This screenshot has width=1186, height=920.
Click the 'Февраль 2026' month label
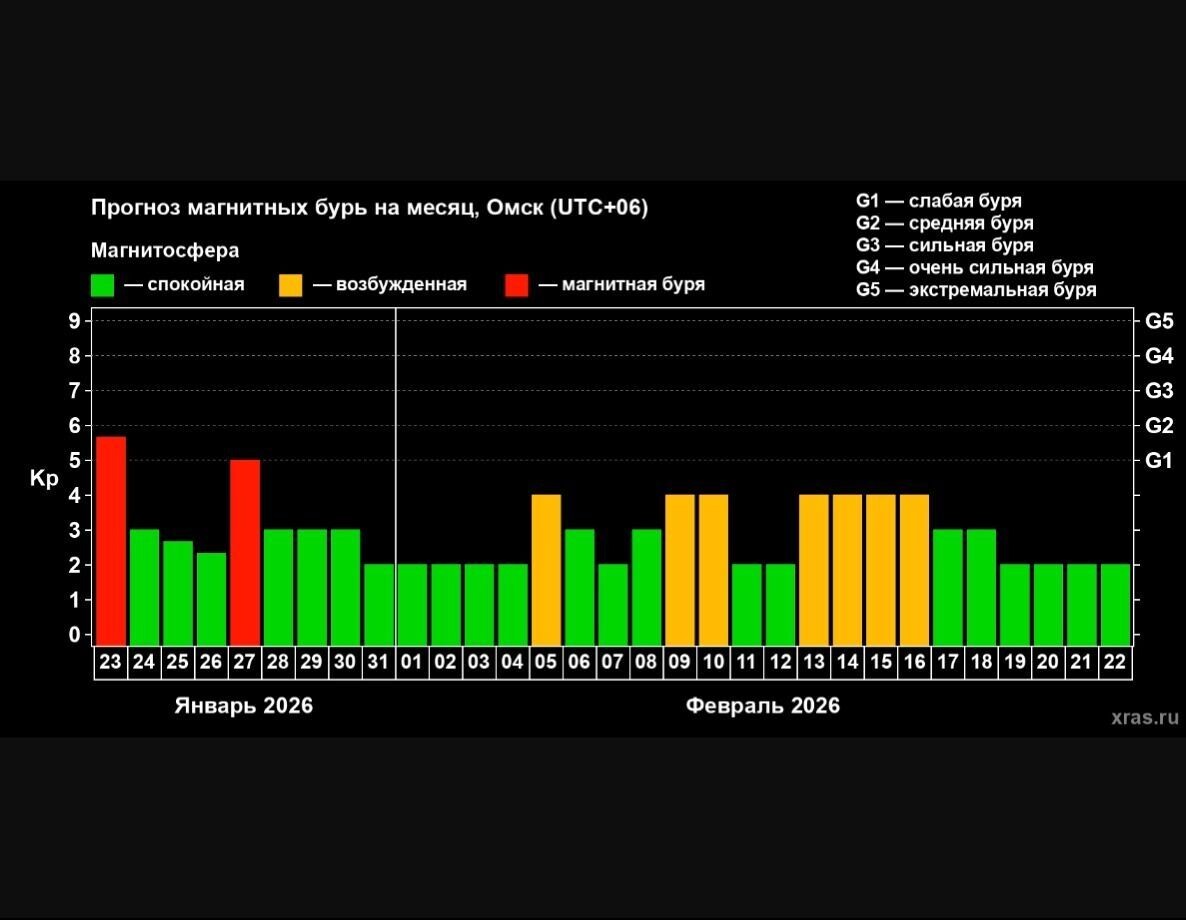click(762, 706)
